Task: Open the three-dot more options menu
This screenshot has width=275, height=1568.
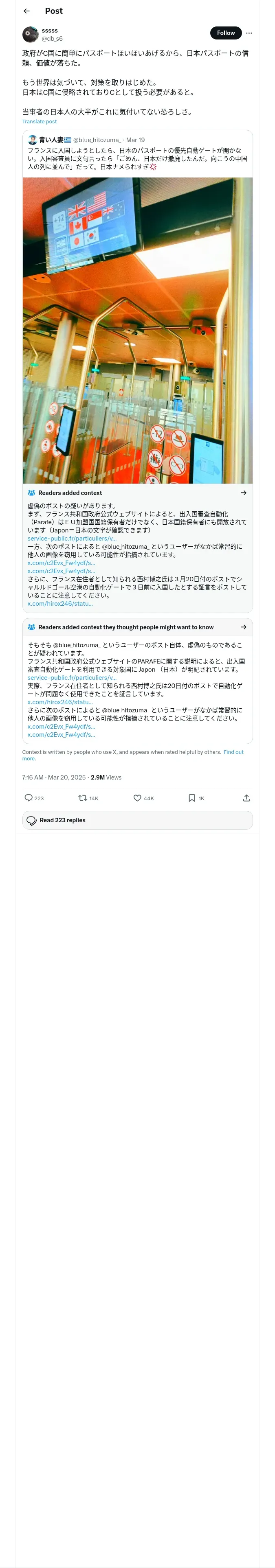Action: [249, 33]
